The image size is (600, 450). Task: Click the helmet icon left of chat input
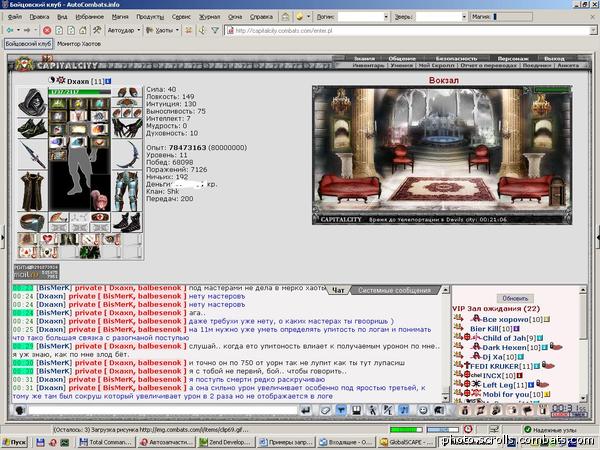point(20,411)
